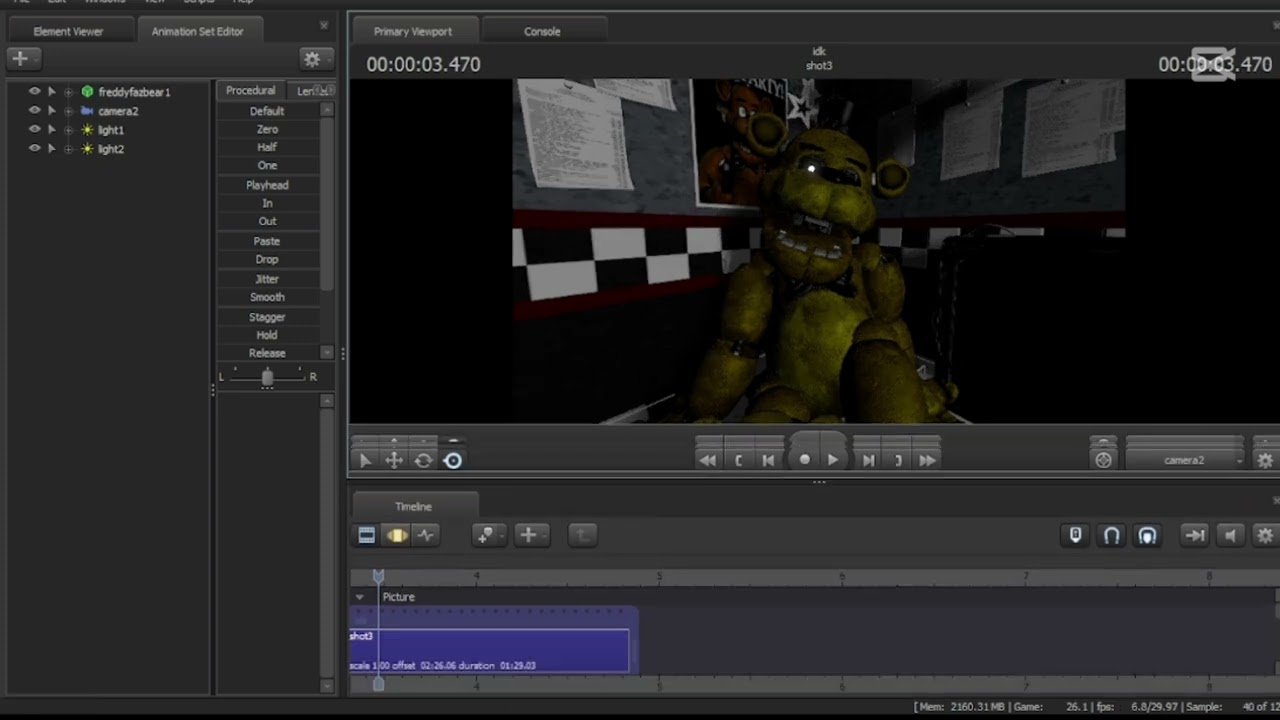
Task: Apply the Playhead preset
Action: click(x=267, y=185)
